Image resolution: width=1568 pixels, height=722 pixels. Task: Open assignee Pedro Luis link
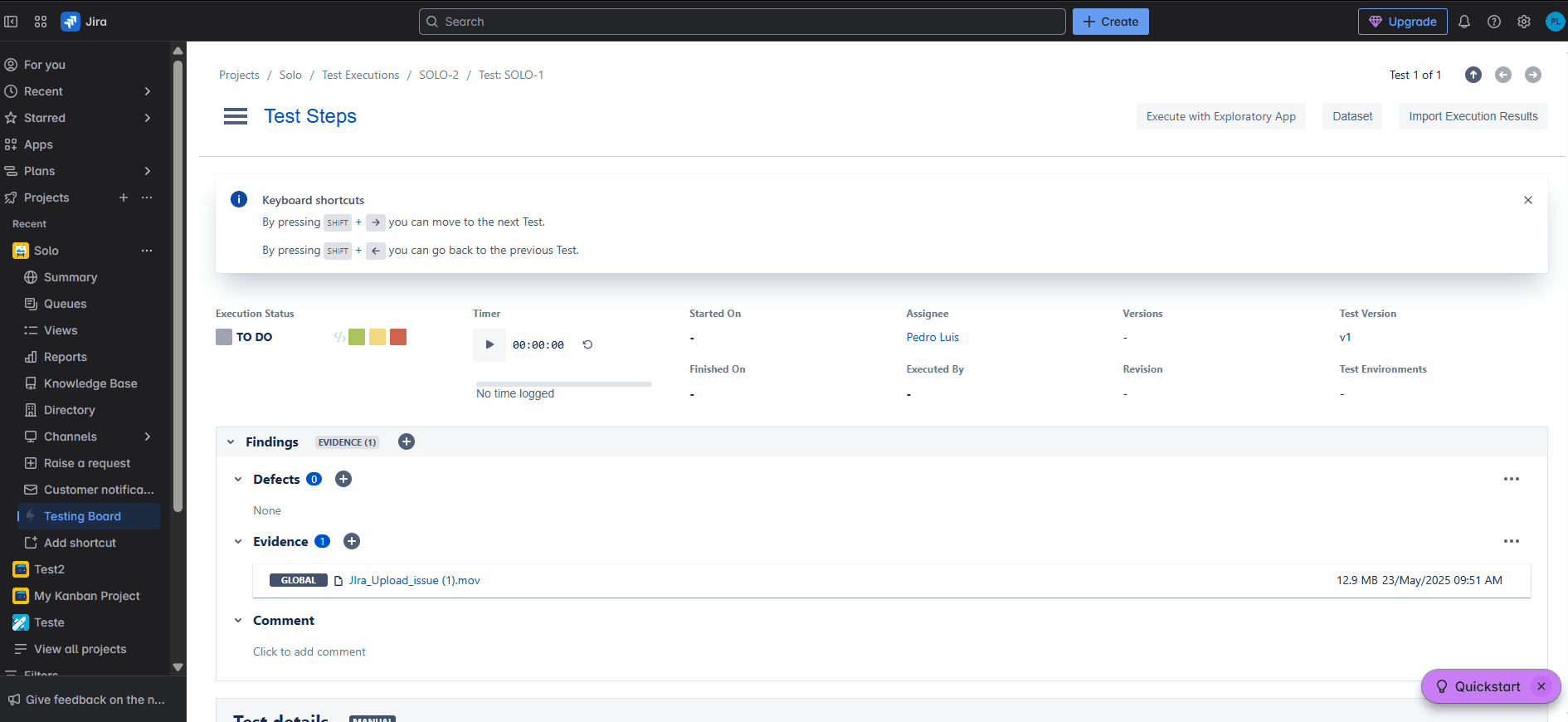click(933, 337)
